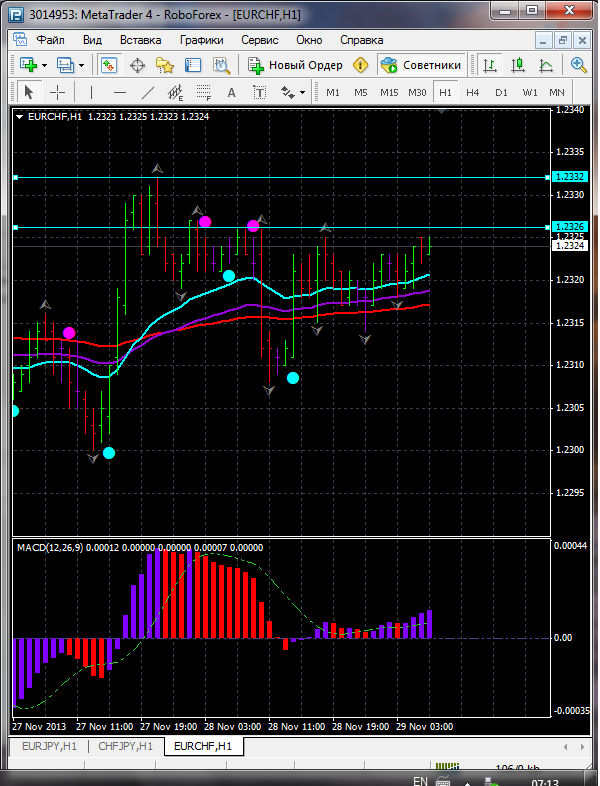This screenshot has height=786, width=600.
Task: Open the Profiles toolbar icon
Action: tap(66, 65)
